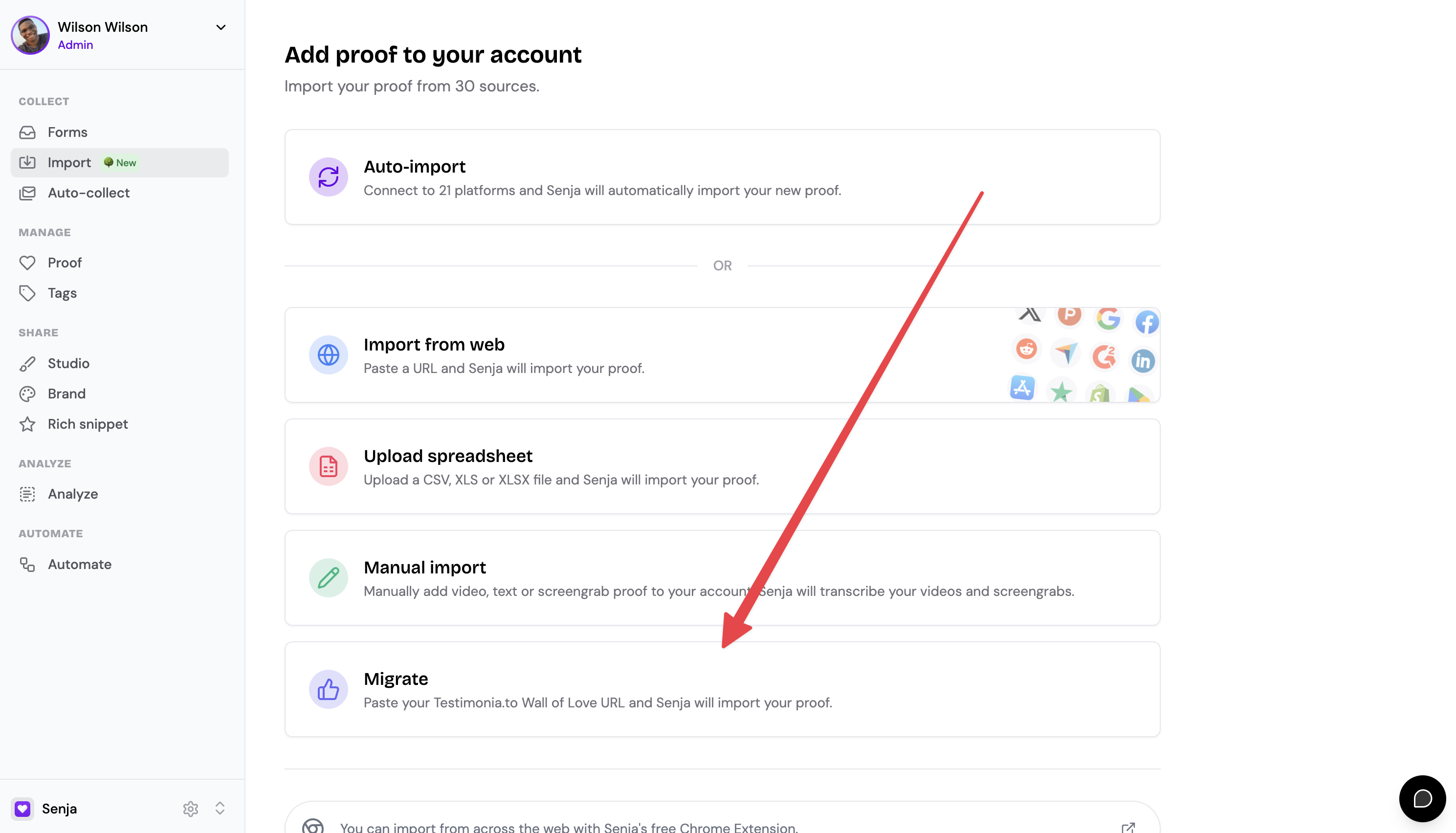Click the Product Hunt logo icon

coord(1069,315)
